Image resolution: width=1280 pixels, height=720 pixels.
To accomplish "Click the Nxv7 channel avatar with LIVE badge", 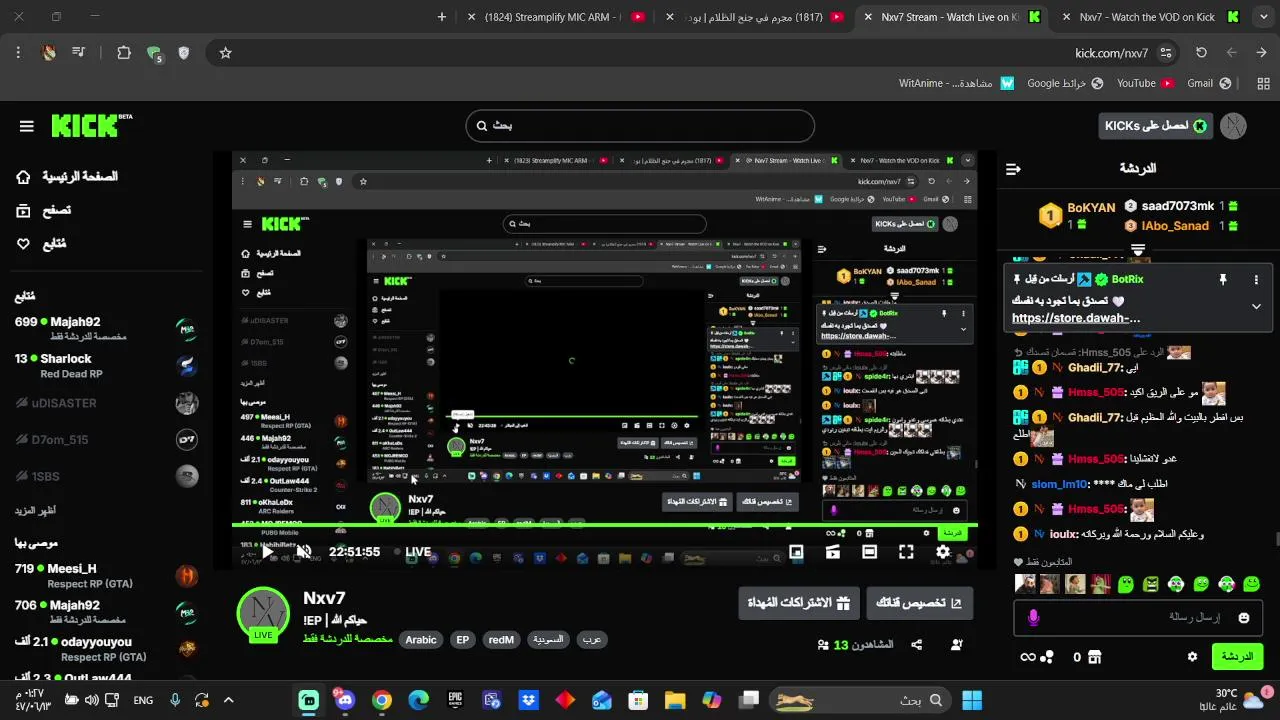I will [263, 613].
